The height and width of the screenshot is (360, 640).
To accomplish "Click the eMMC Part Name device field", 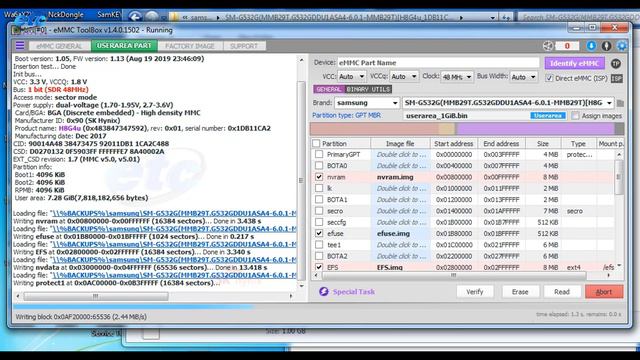I will tap(438, 63).
